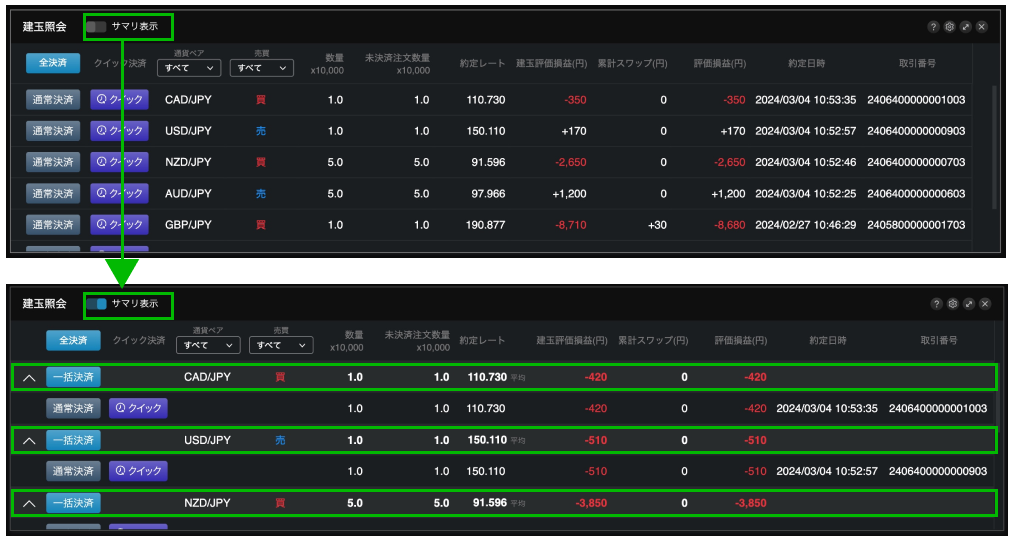
Task: Click クイック button for GBP/JPY row
Action: tap(119, 225)
